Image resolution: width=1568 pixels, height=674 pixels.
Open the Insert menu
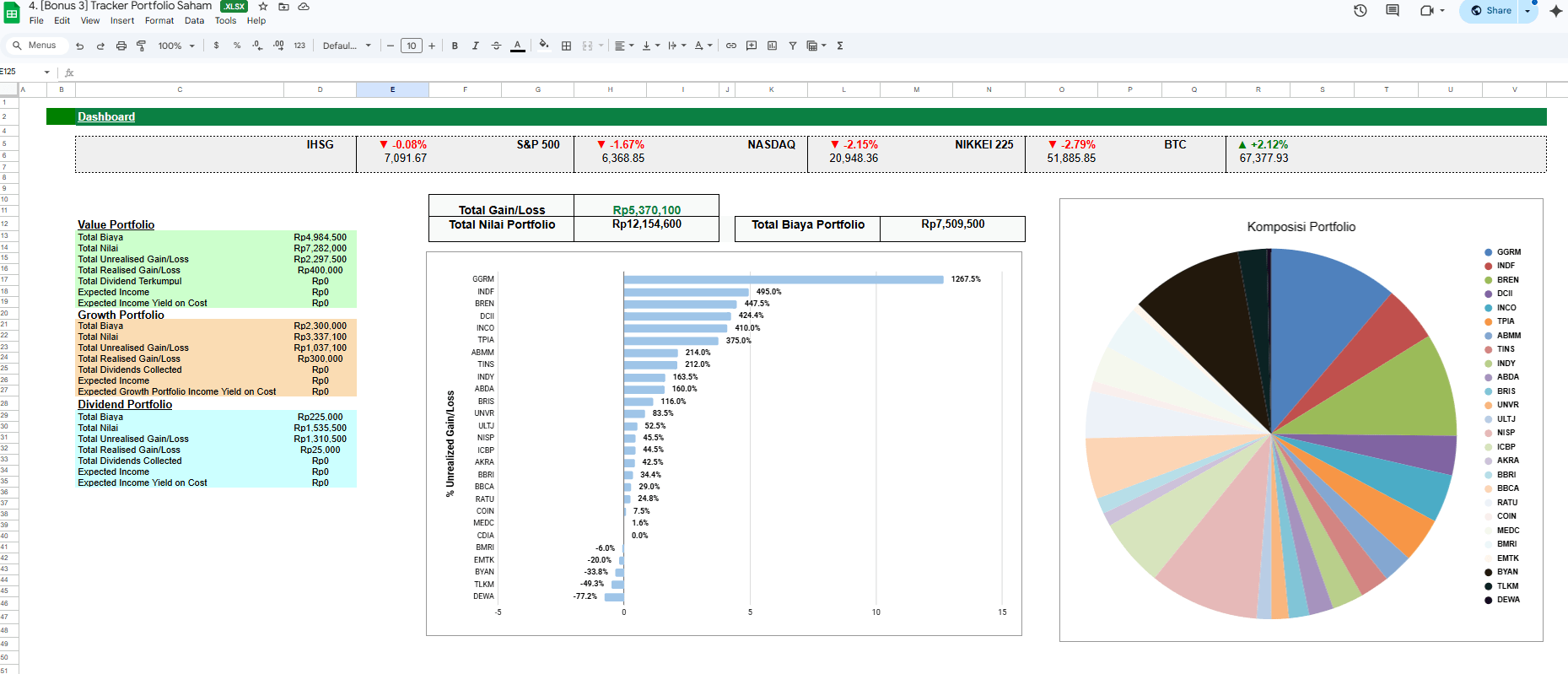pos(122,21)
